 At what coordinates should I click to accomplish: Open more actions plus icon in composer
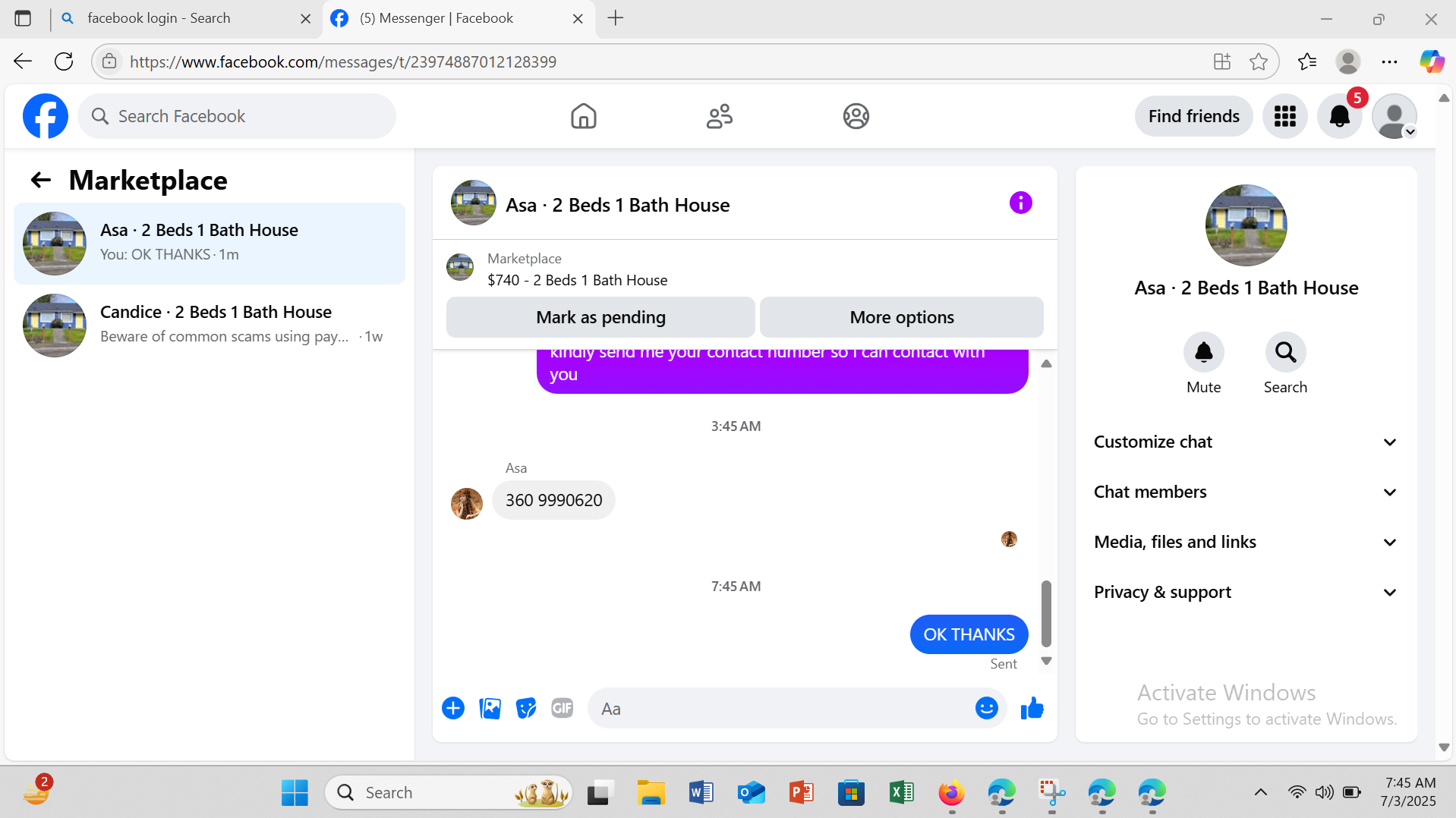tap(453, 708)
